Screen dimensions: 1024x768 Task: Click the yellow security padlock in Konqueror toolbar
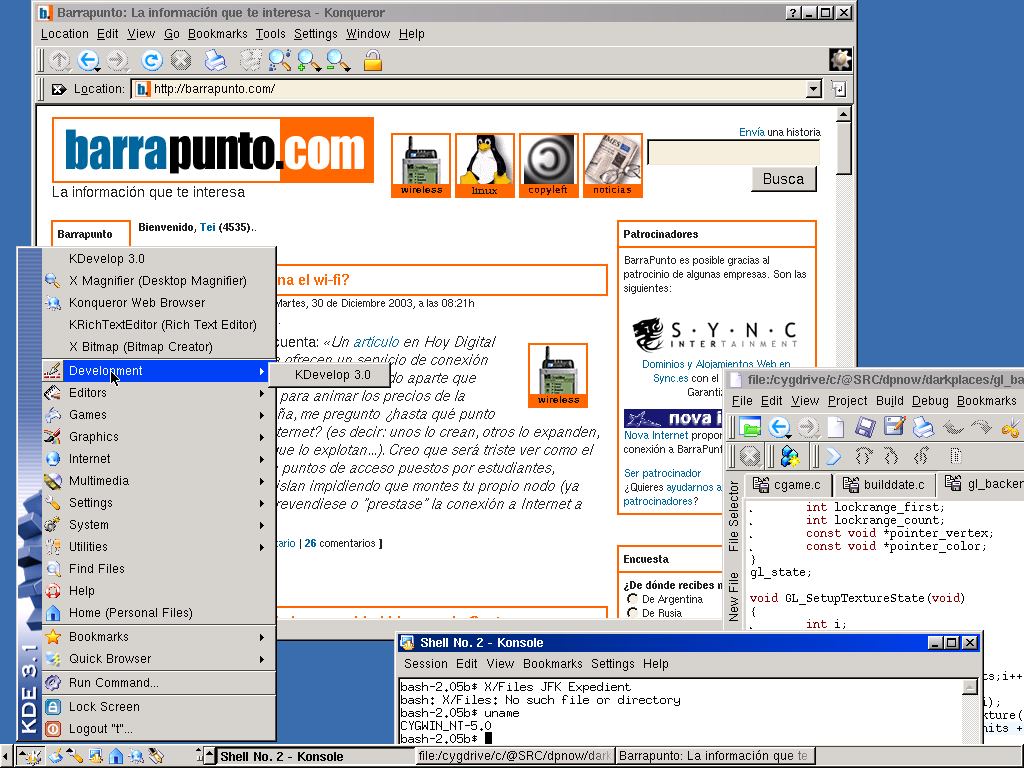(x=373, y=61)
